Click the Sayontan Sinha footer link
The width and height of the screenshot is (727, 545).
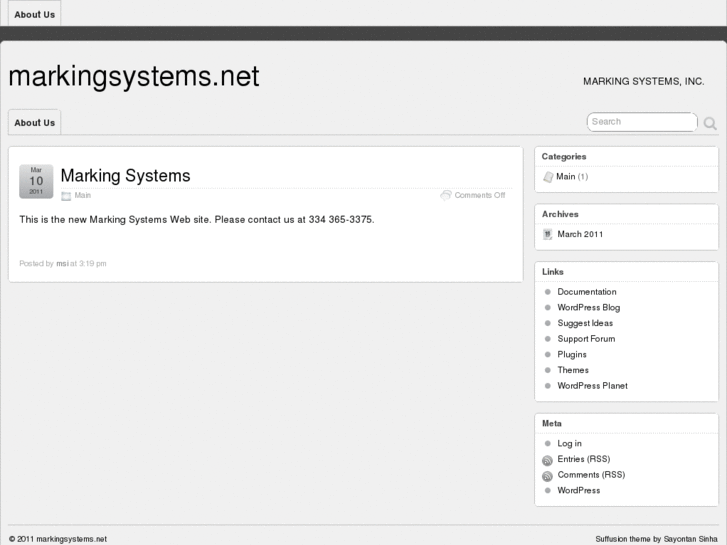pos(690,539)
